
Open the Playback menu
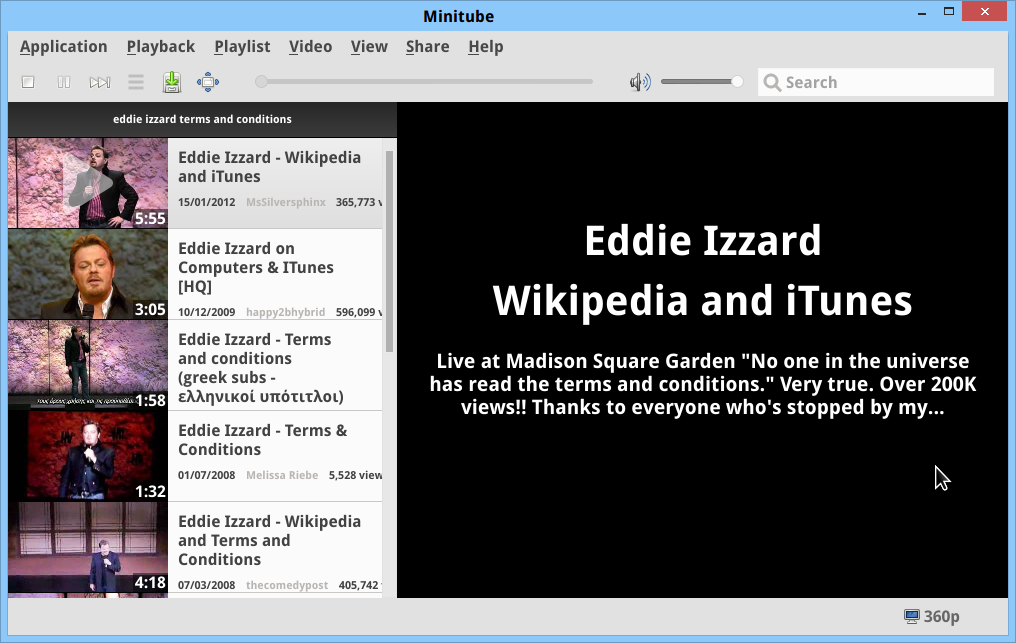click(161, 47)
